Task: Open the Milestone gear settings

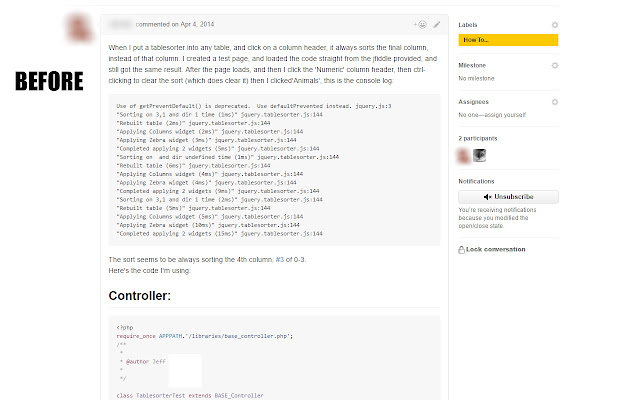Action: [555, 65]
